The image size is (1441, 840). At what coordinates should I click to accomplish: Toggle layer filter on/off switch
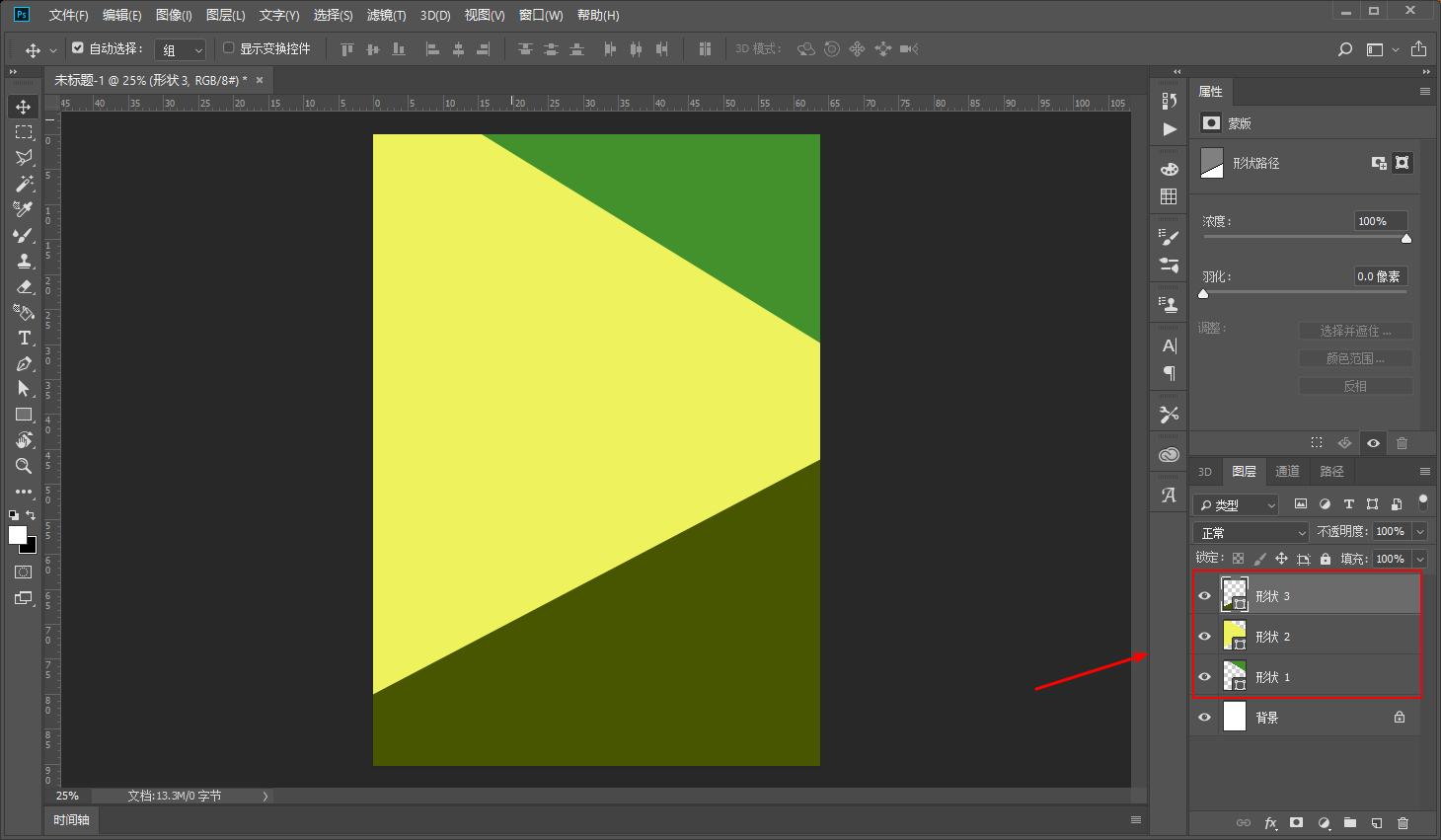(x=1423, y=503)
